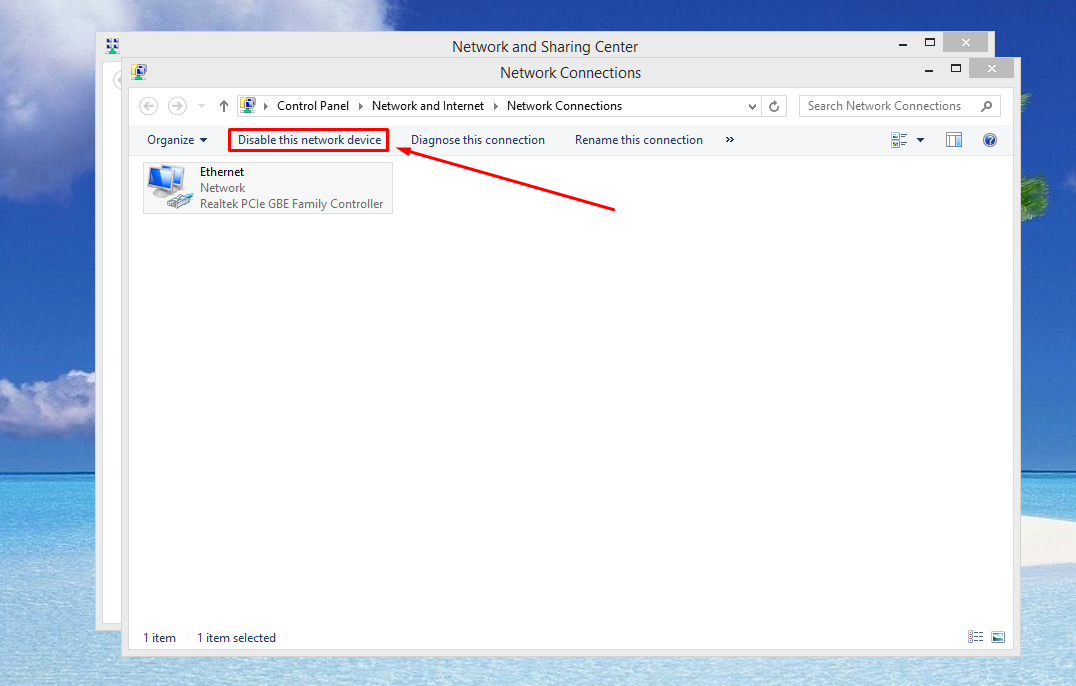
Task: Click the Back navigation arrow
Action: pyautogui.click(x=148, y=105)
